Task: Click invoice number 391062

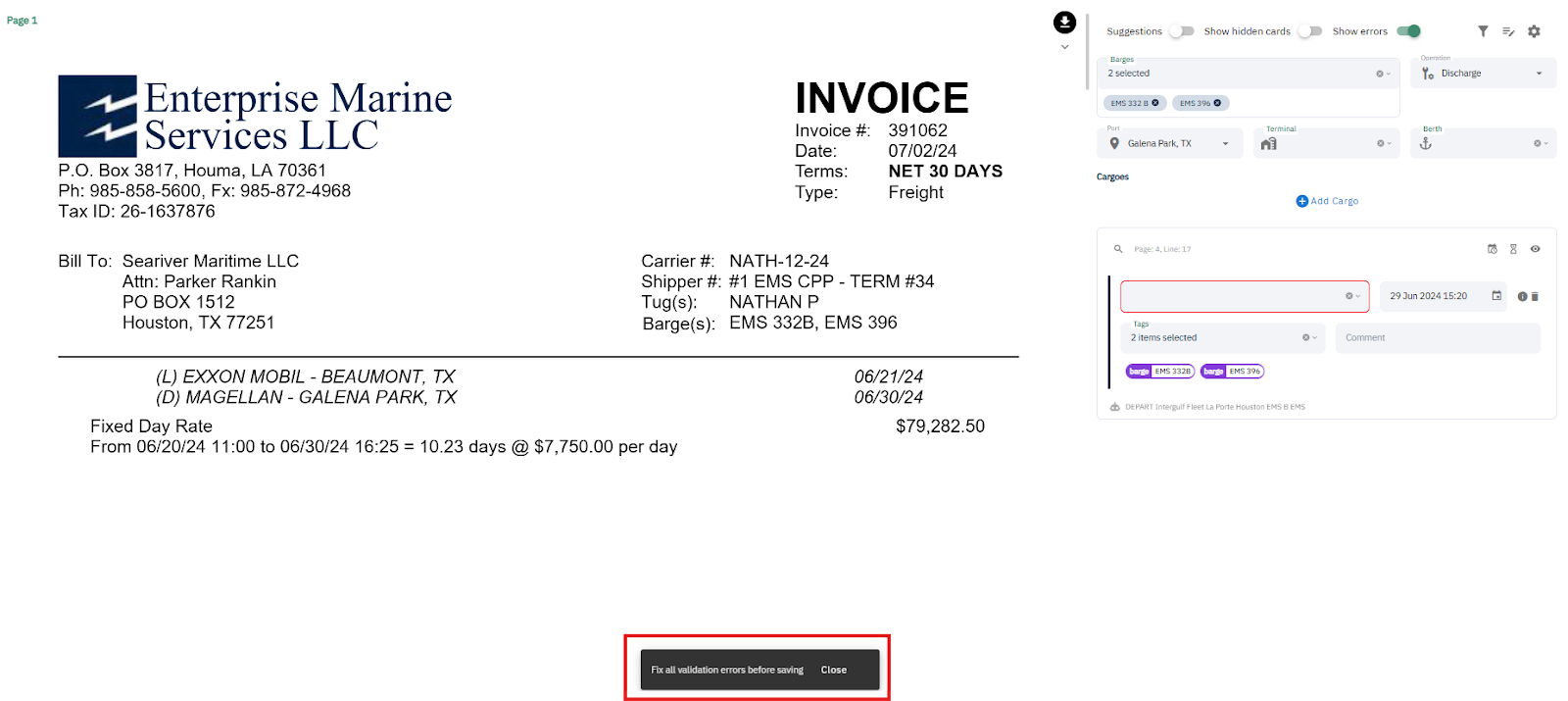Action: [918, 130]
